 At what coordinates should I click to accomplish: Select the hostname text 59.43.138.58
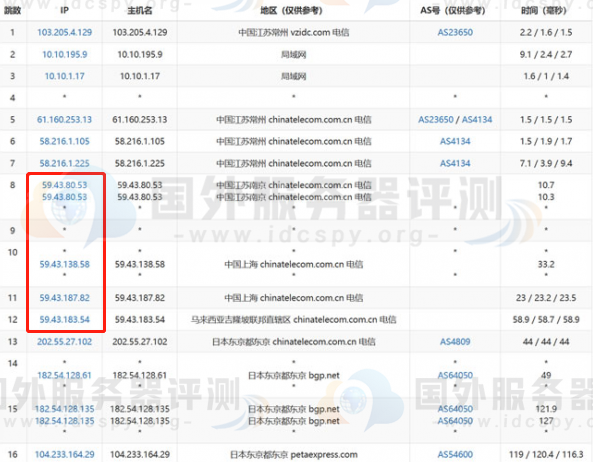pos(140,264)
